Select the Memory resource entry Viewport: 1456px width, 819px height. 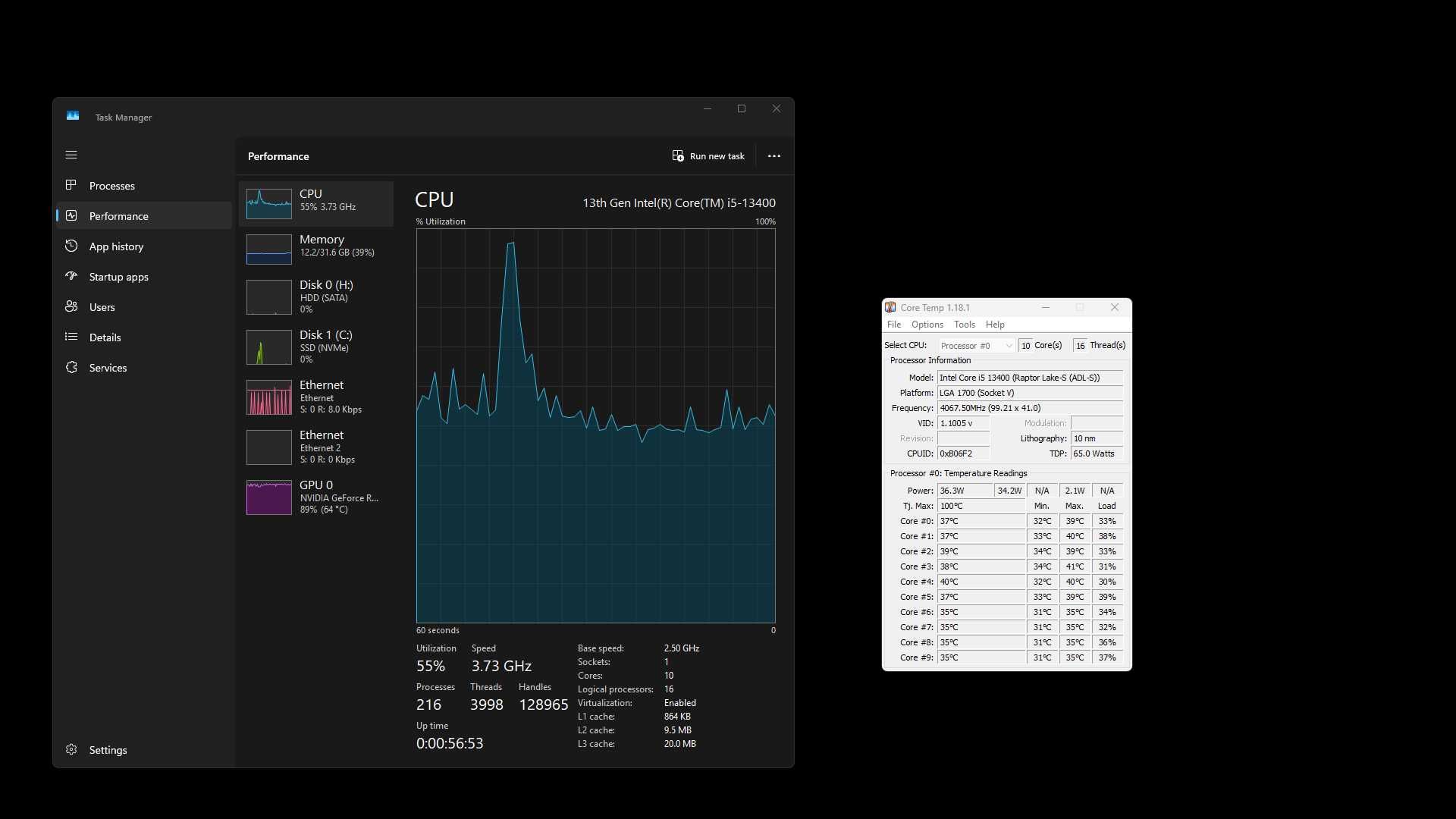[316, 249]
